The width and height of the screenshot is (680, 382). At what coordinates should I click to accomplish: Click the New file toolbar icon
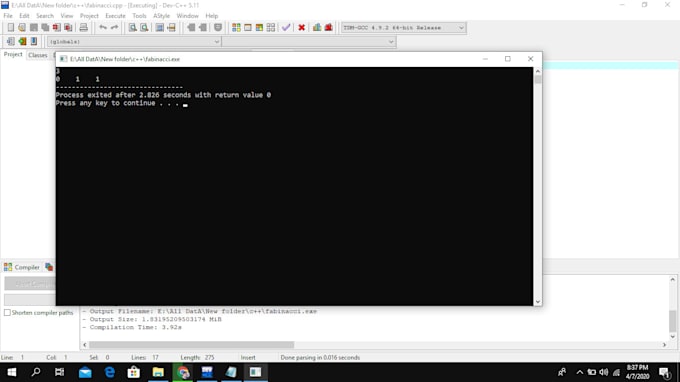coord(10,27)
